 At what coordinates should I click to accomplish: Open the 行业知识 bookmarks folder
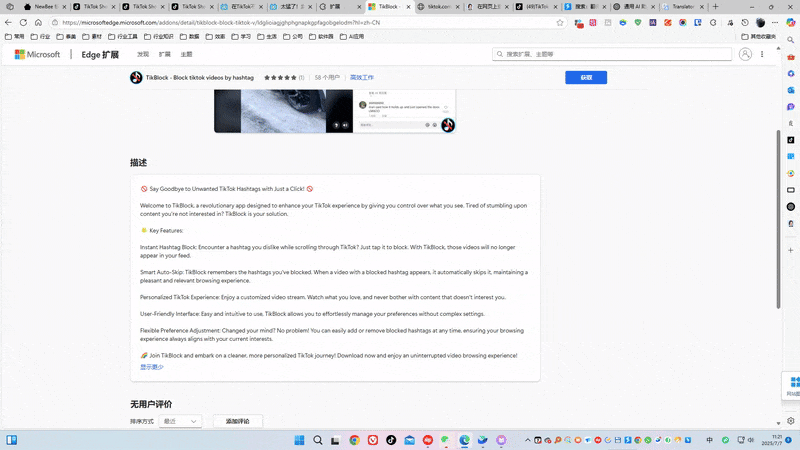click(159, 37)
